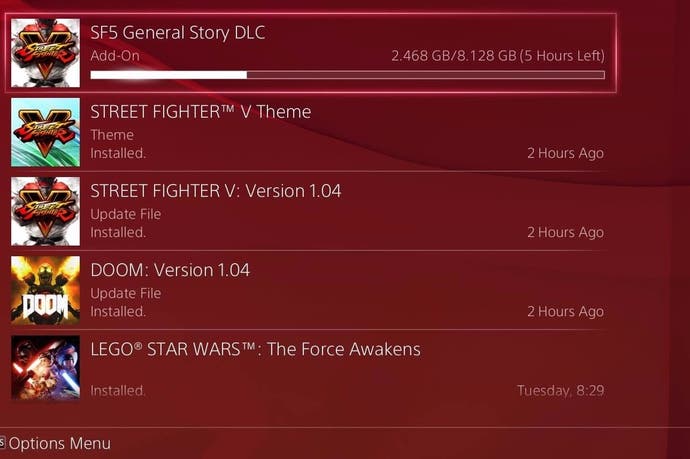Click the SF5 General Story DLC title
690x459 pixels.
178,33
